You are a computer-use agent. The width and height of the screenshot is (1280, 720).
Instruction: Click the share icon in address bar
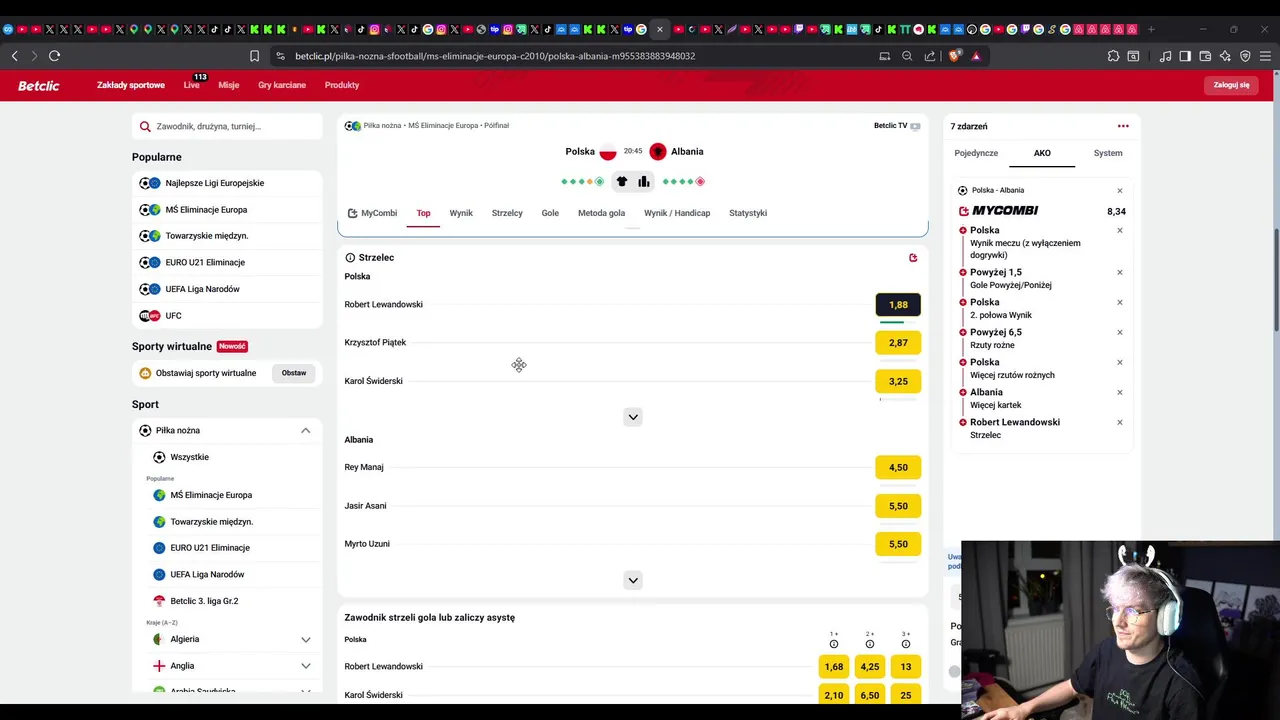click(930, 56)
